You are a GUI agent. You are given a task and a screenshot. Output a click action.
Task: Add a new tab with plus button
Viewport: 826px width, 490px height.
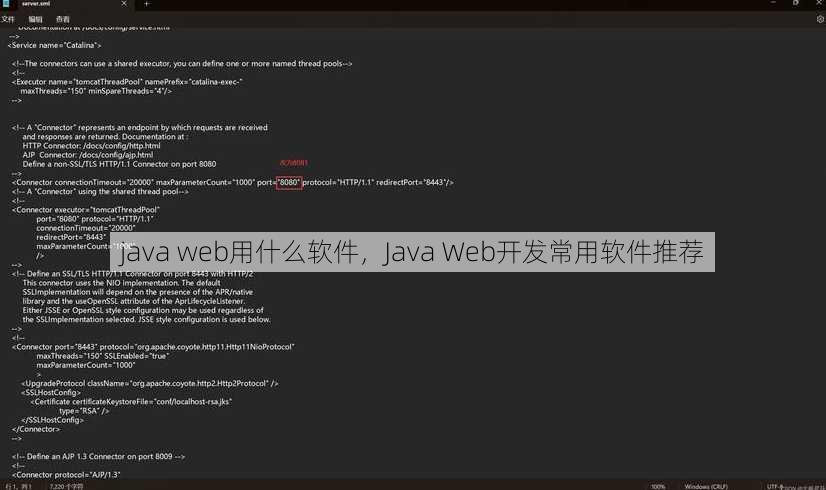point(146,4)
